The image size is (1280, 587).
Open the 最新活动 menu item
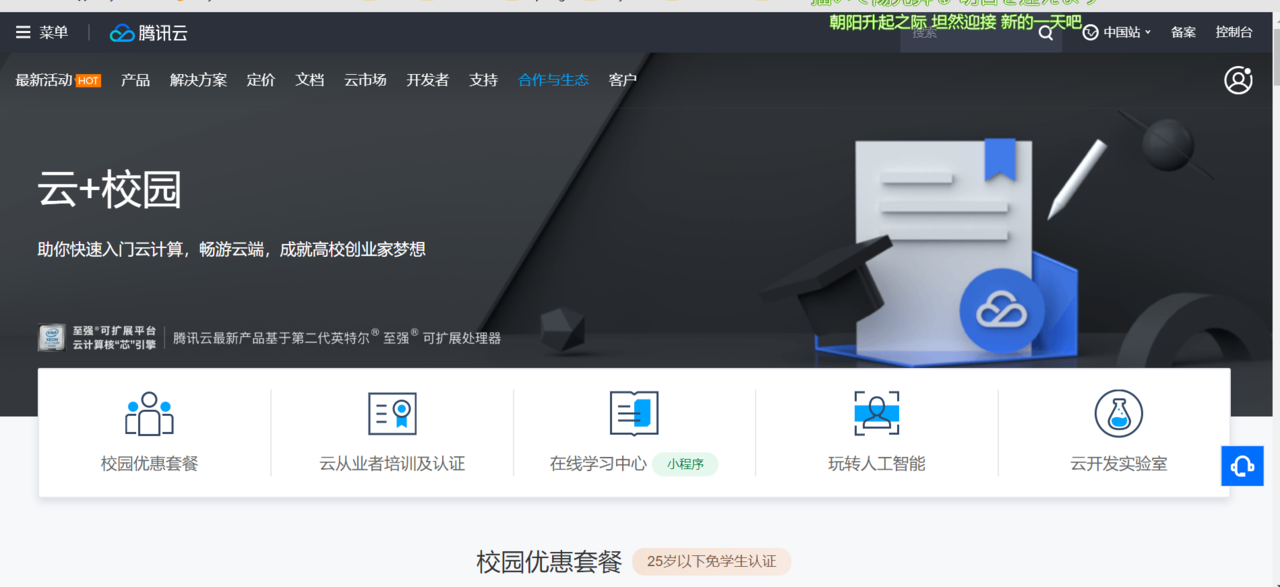pos(44,80)
